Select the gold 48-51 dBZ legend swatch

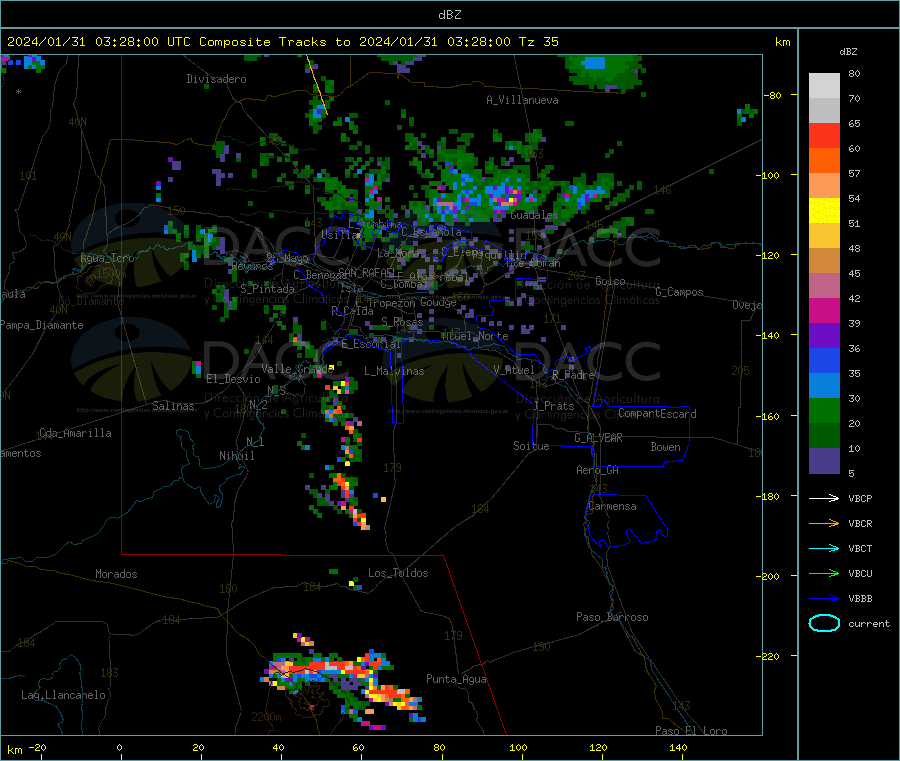[824, 236]
